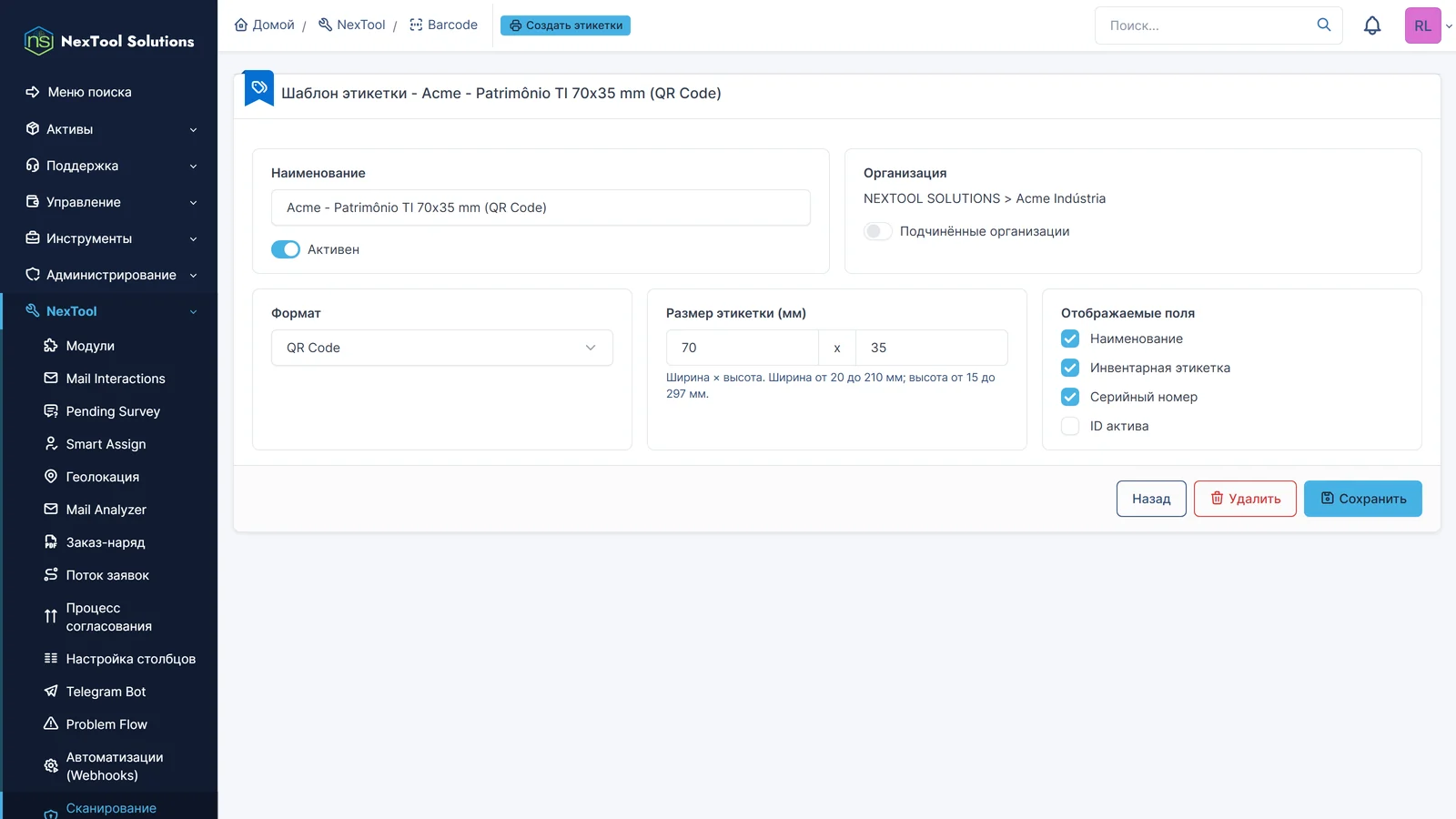
Task: Click the Поток заявок flow icon
Action: click(x=51, y=575)
